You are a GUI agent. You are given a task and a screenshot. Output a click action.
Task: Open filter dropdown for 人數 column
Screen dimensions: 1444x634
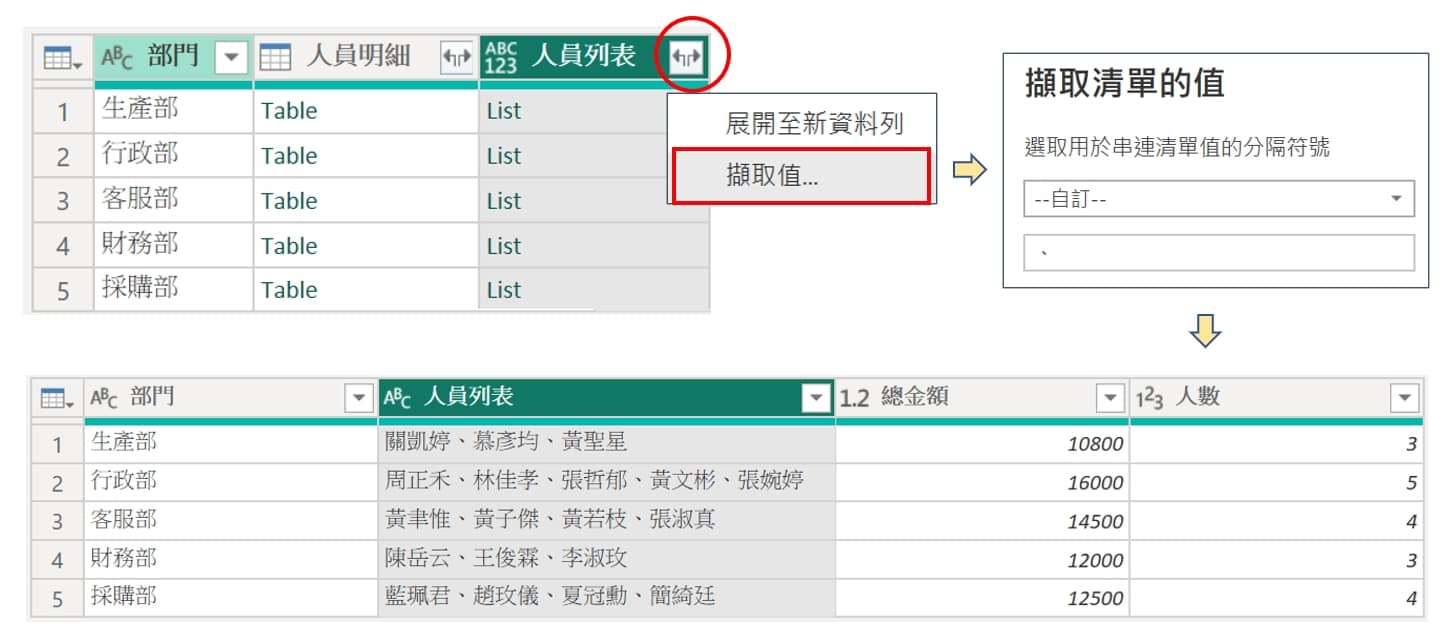(x=1404, y=399)
